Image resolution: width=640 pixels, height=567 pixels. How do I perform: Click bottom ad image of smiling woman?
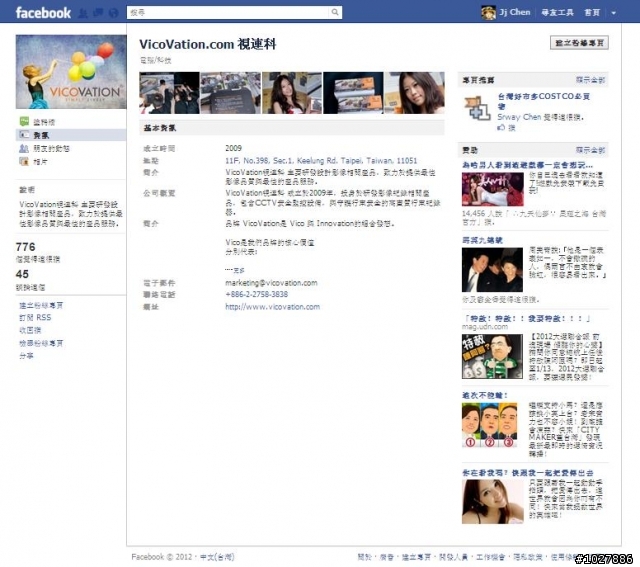pos(493,502)
